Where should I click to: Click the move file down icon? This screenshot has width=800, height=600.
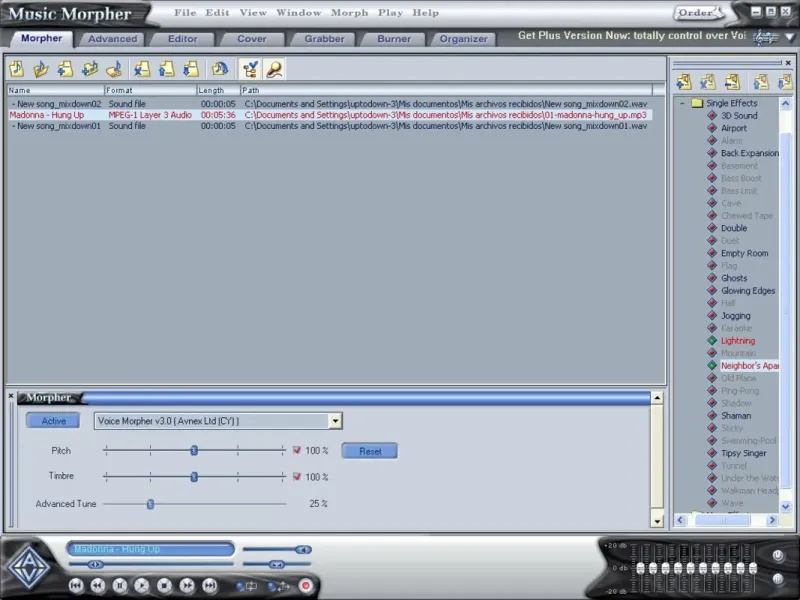pos(191,69)
